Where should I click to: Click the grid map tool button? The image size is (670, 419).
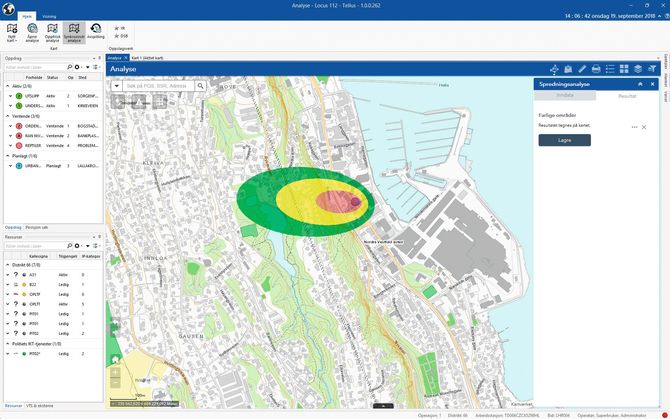[x=160, y=102]
